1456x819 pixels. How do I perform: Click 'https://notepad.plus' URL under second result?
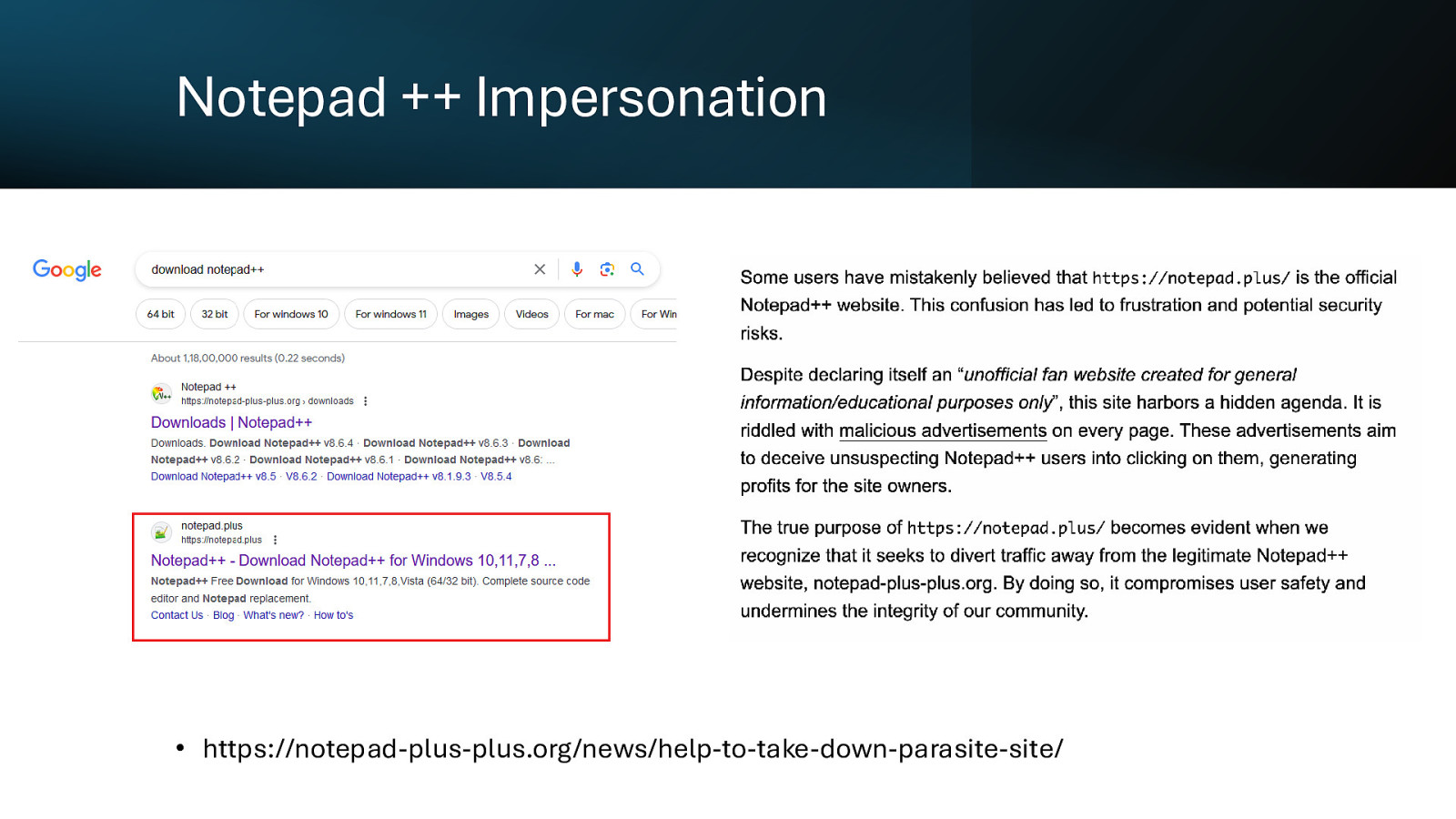(221, 540)
